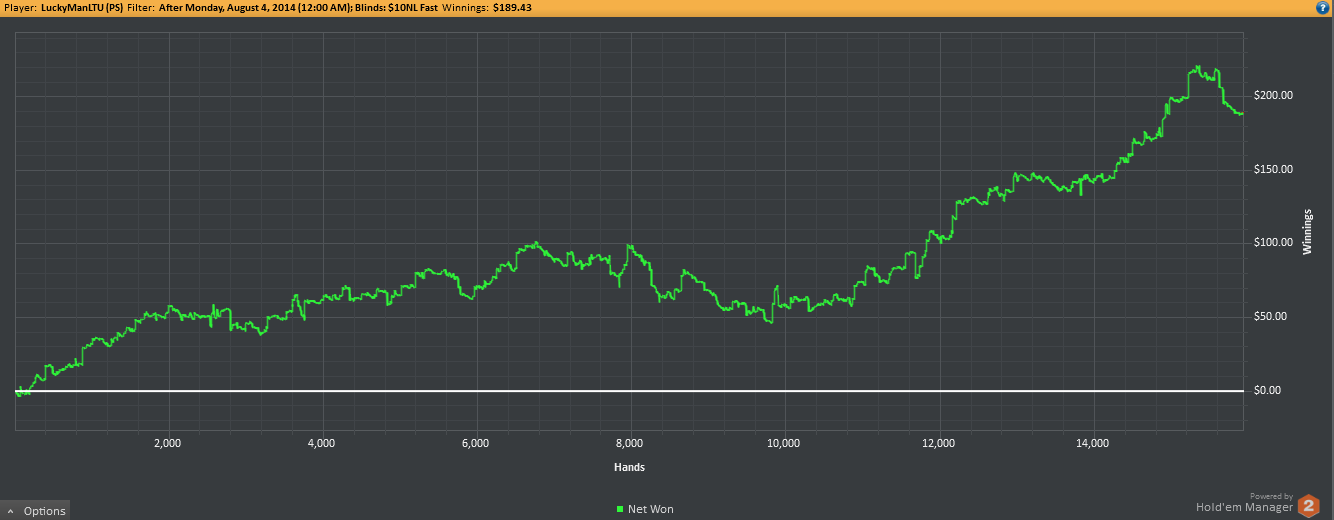Click the $200.00 winnings axis label
This screenshot has height=520, width=1334.
[1273, 96]
